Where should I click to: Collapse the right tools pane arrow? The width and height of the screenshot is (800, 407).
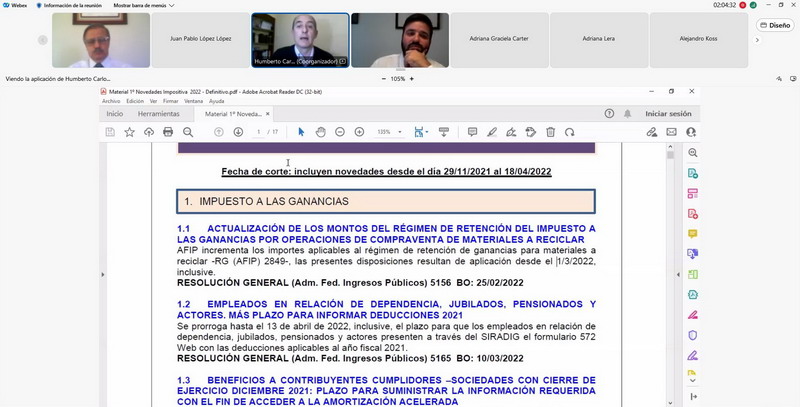coord(678,274)
